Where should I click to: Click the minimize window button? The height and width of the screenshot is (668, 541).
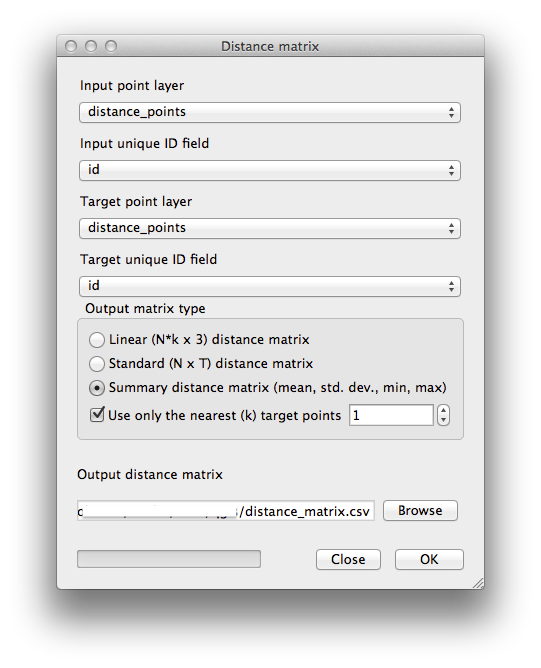click(x=91, y=46)
